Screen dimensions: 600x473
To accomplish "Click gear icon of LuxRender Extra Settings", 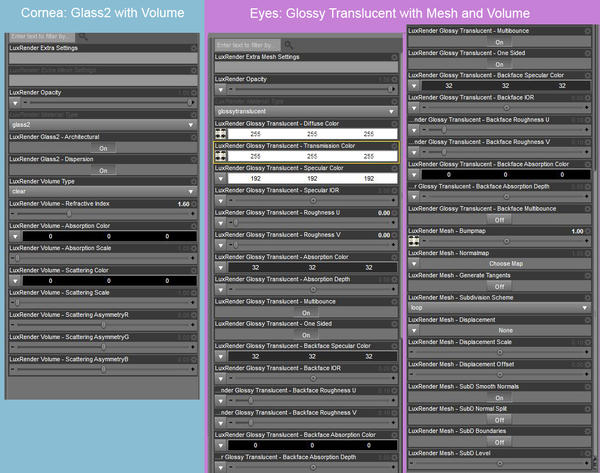I will (194, 48).
